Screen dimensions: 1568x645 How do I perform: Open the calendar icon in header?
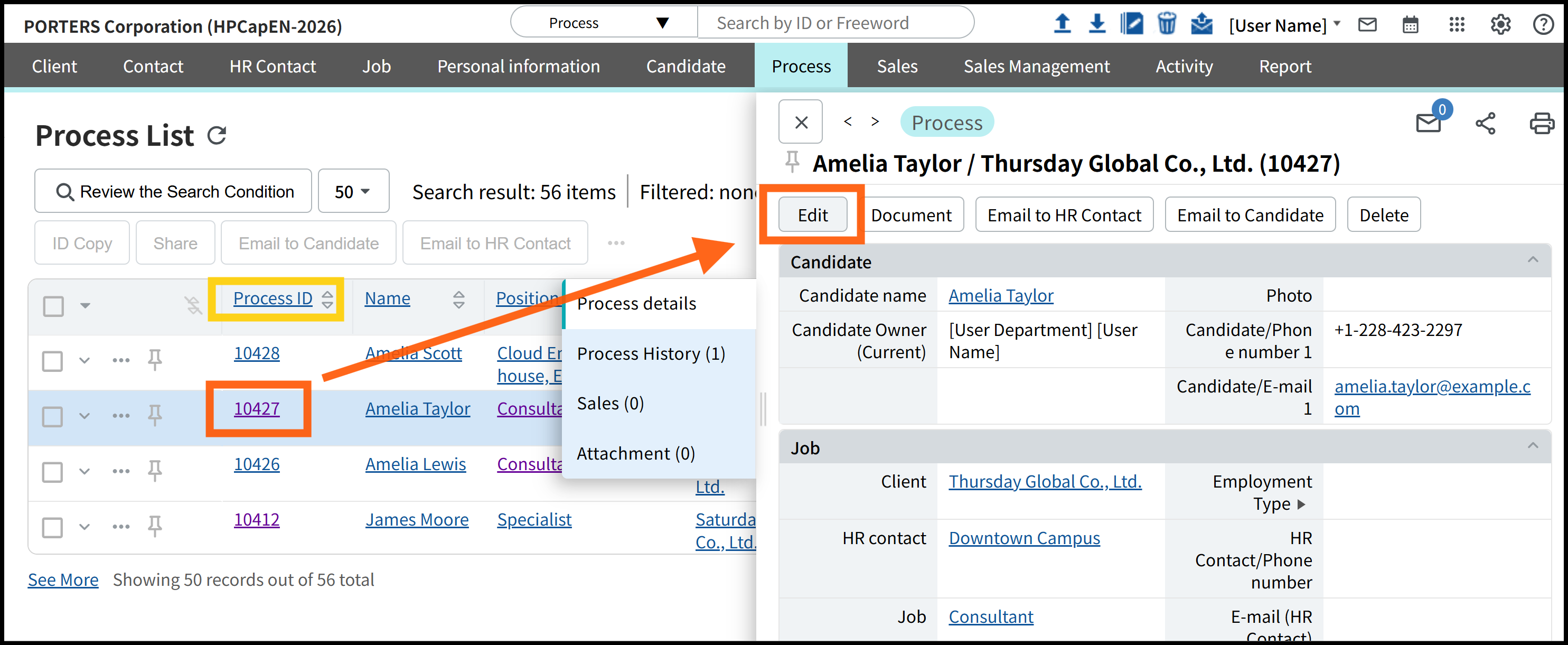(x=1410, y=25)
